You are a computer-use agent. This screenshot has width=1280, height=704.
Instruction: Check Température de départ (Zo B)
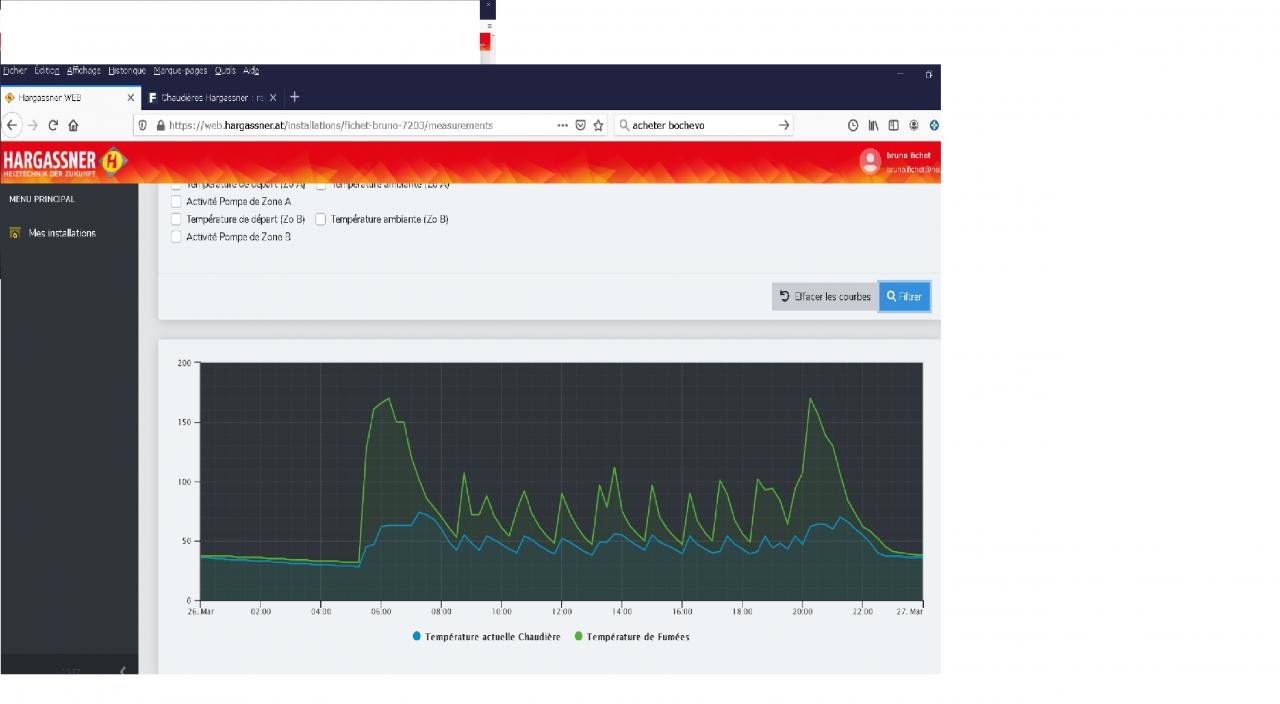176,219
